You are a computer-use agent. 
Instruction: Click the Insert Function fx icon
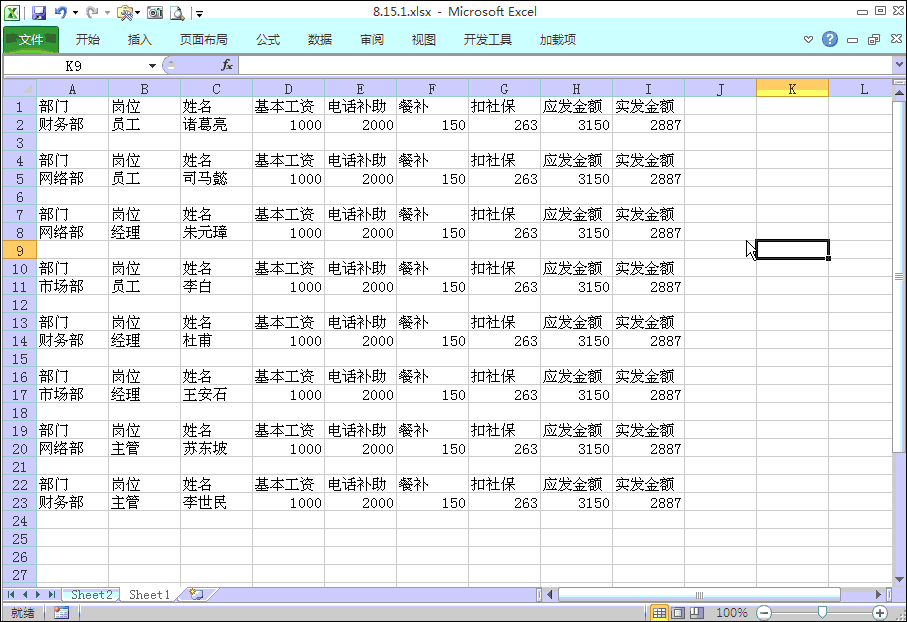coord(227,65)
